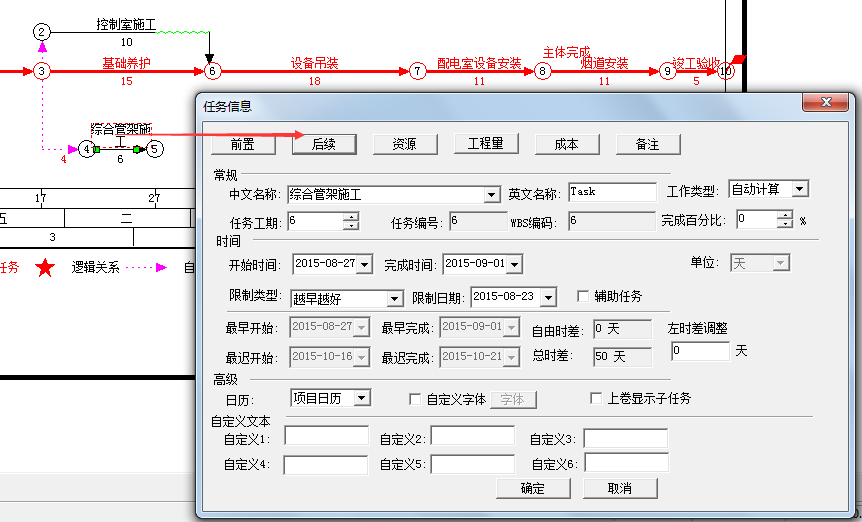Screen dimensions: 862x522
Task: Check the 自定义字体 option
Action: click(416, 399)
